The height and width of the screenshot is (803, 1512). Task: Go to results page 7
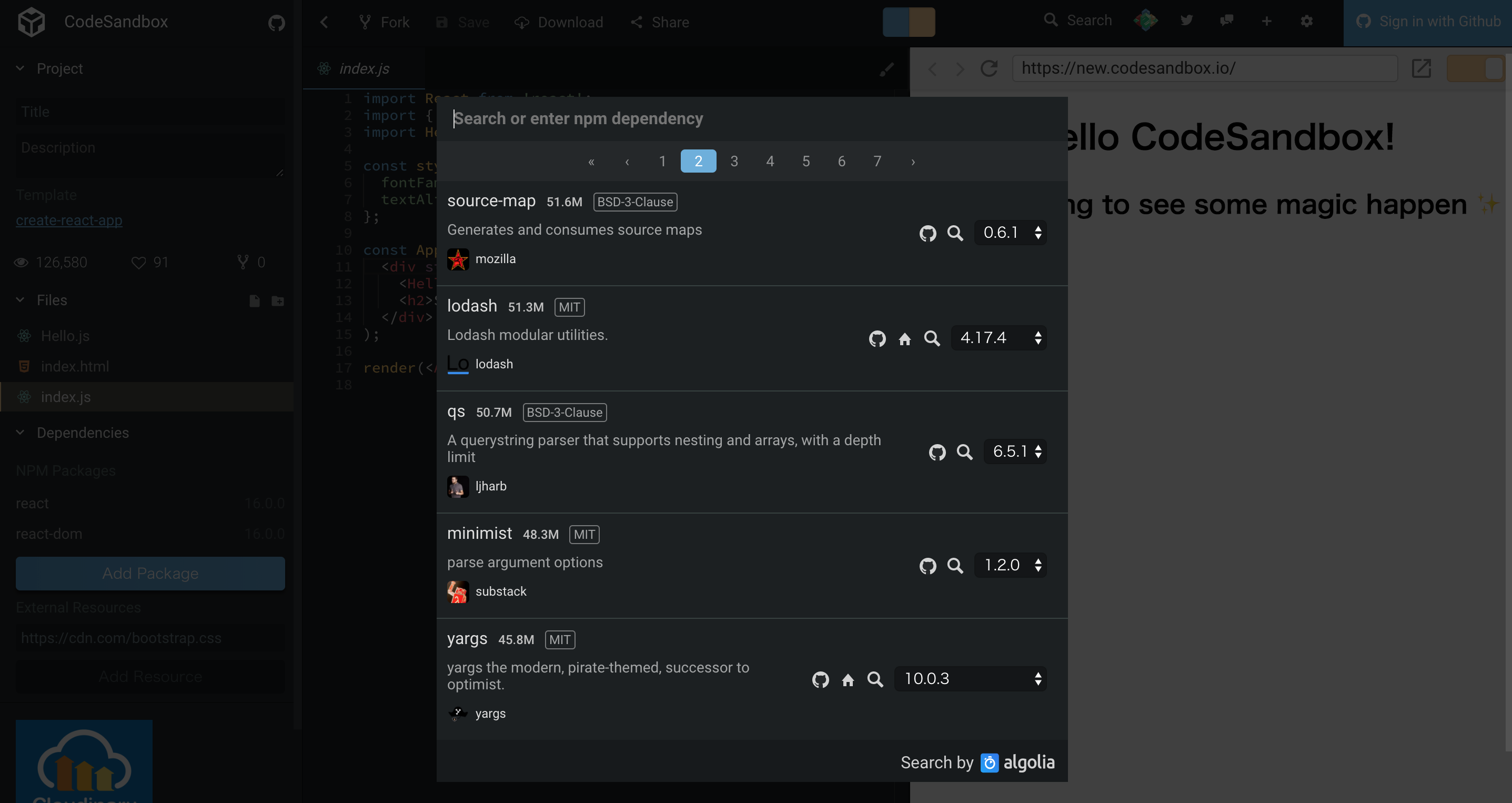pyautogui.click(x=877, y=161)
